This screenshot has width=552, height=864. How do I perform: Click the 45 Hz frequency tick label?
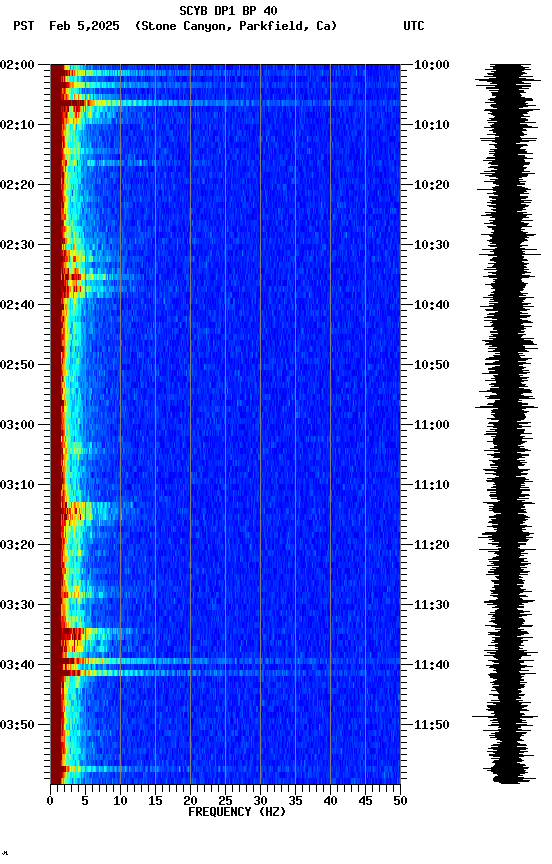[x=365, y=801]
